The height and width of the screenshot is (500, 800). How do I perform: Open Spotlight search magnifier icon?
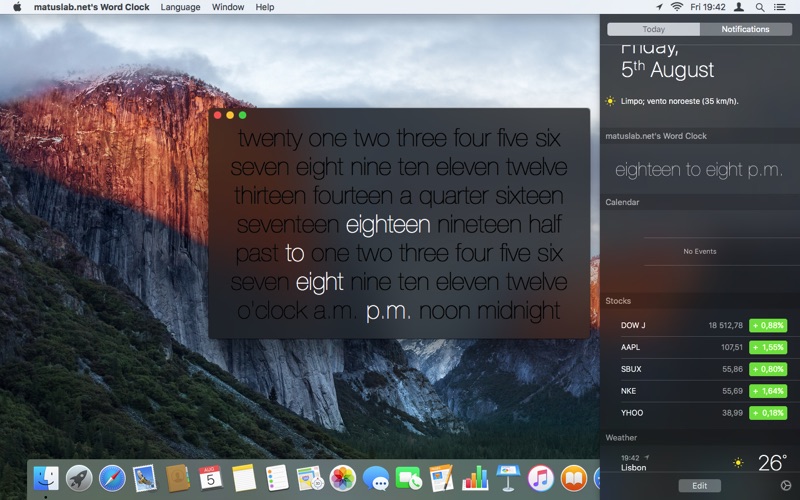tap(760, 7)
